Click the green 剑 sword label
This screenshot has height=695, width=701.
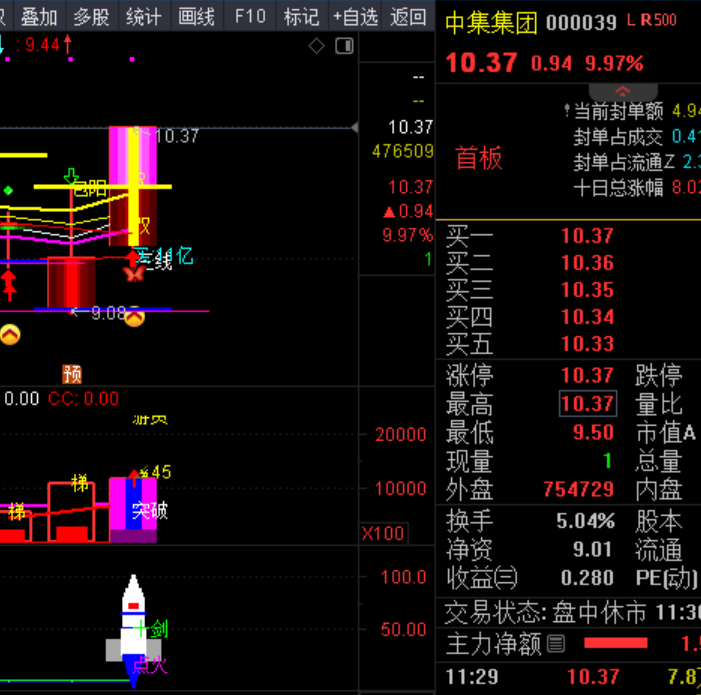tap(159, 628)
